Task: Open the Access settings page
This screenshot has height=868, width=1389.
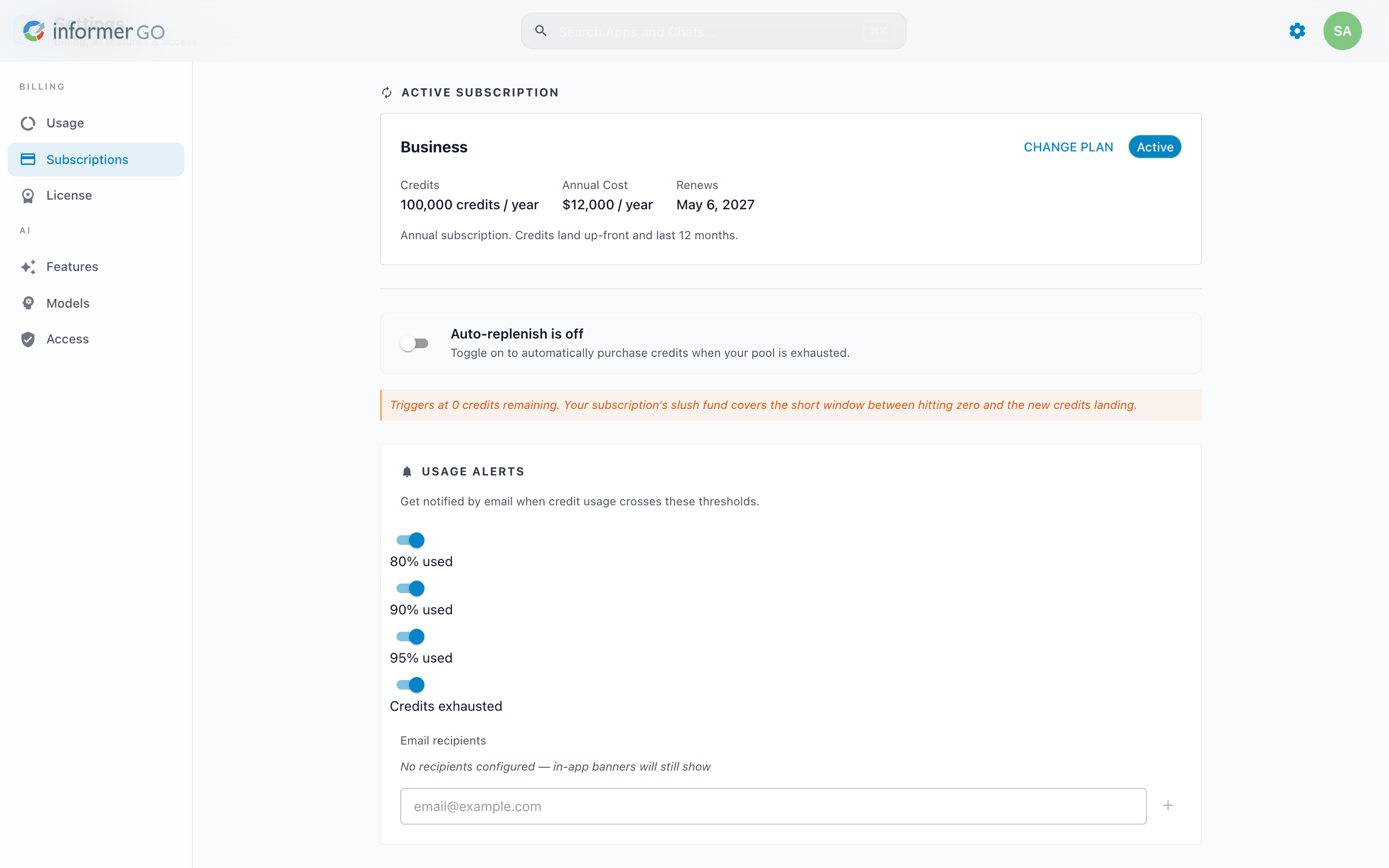Action: pyautogui.click(x=96, y=339)
